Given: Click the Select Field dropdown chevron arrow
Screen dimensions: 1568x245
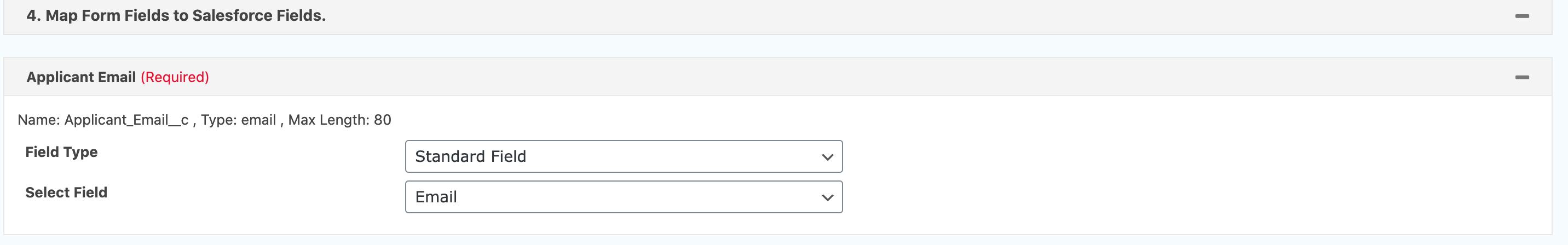Looking at the screenshot, I should click(x=827, y=197).
